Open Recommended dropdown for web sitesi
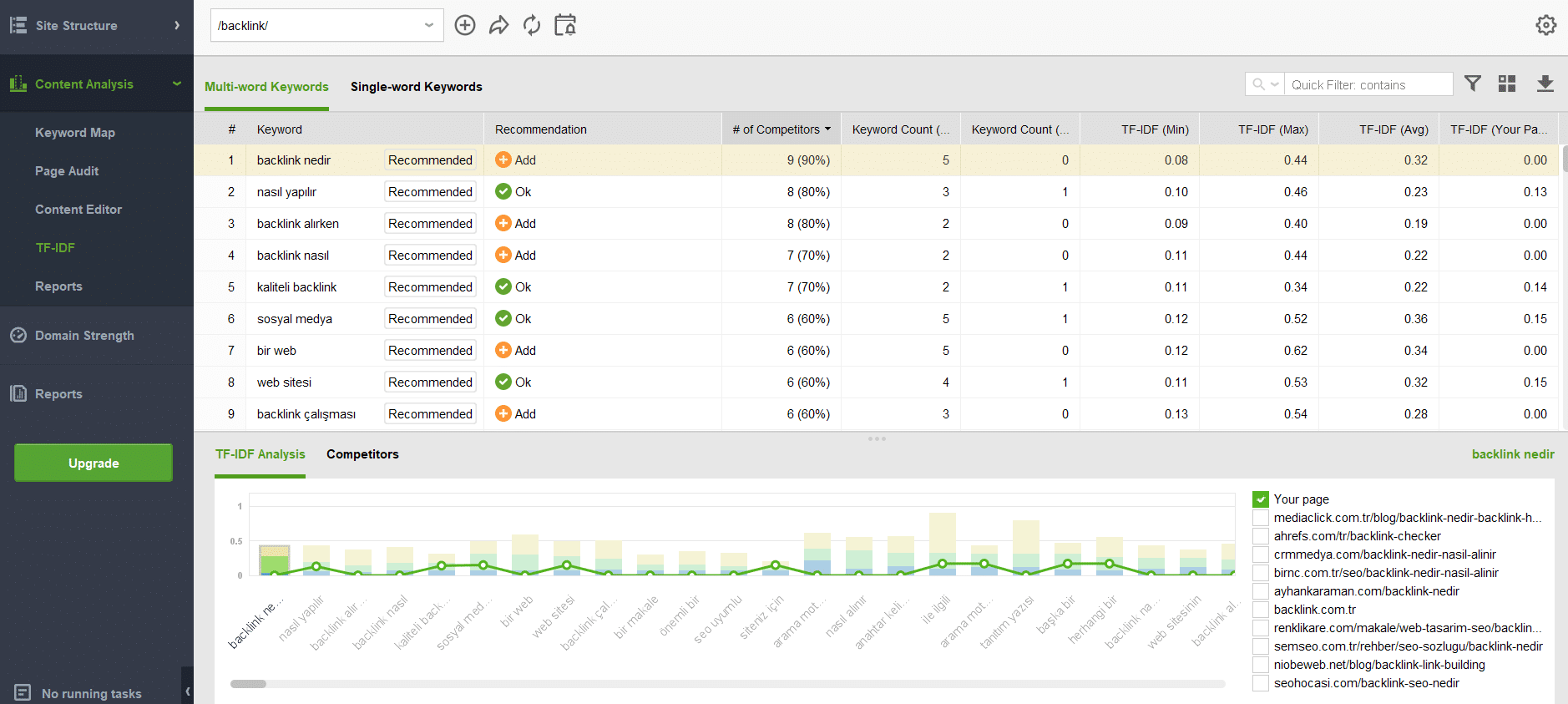Screen dimensions: 1568x704 pyautogui.click(x=430, y=382)
